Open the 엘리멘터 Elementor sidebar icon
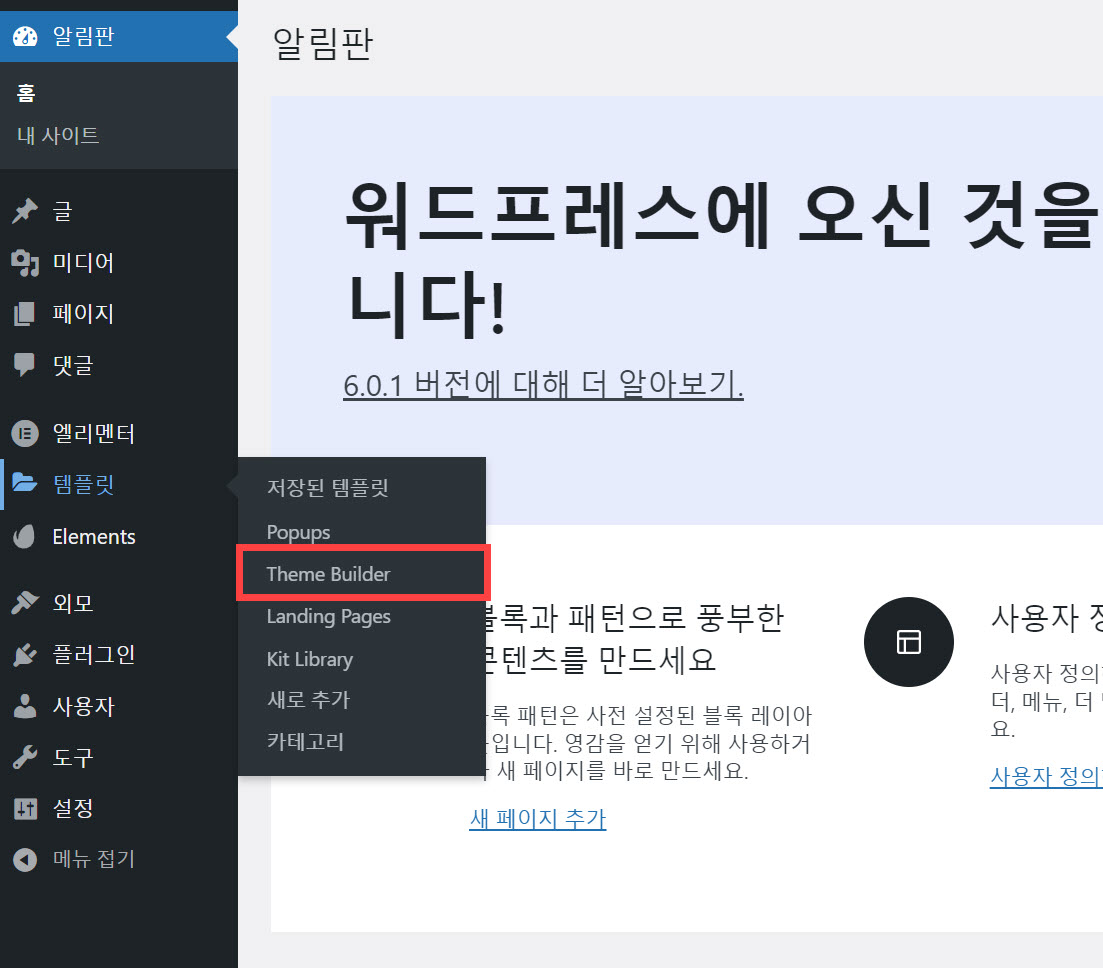This screenshot has width=1103, height=968. click(x=25, y=433)
